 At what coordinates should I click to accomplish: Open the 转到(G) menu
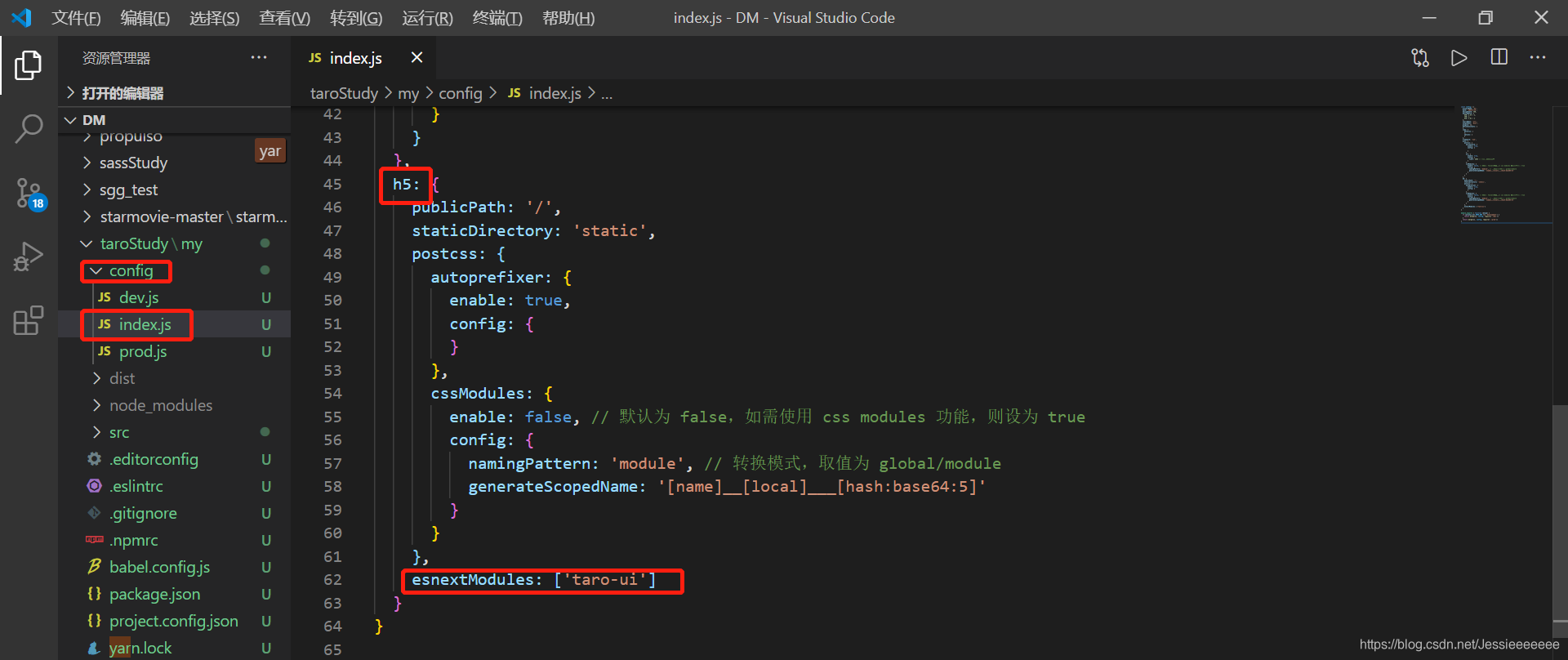pyautogui.click(x=356, y=18)
